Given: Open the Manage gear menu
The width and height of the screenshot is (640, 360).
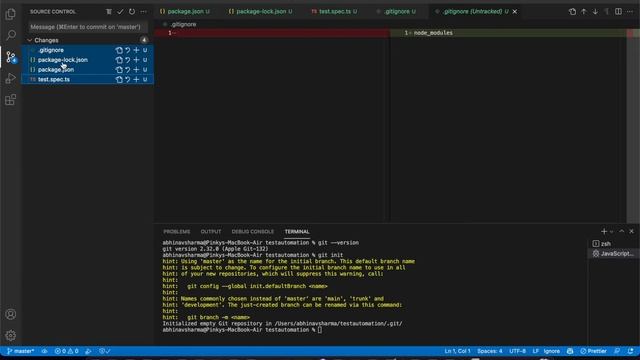Looking at the screenshot, I should 11,336.
